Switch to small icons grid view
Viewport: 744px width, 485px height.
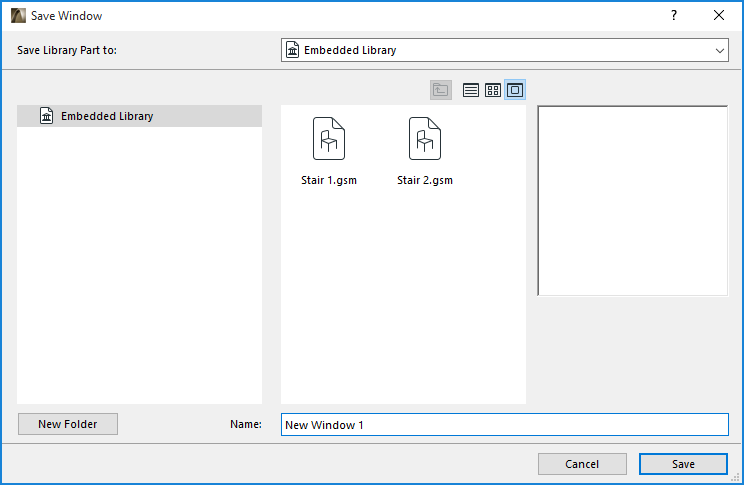(493, 90)
